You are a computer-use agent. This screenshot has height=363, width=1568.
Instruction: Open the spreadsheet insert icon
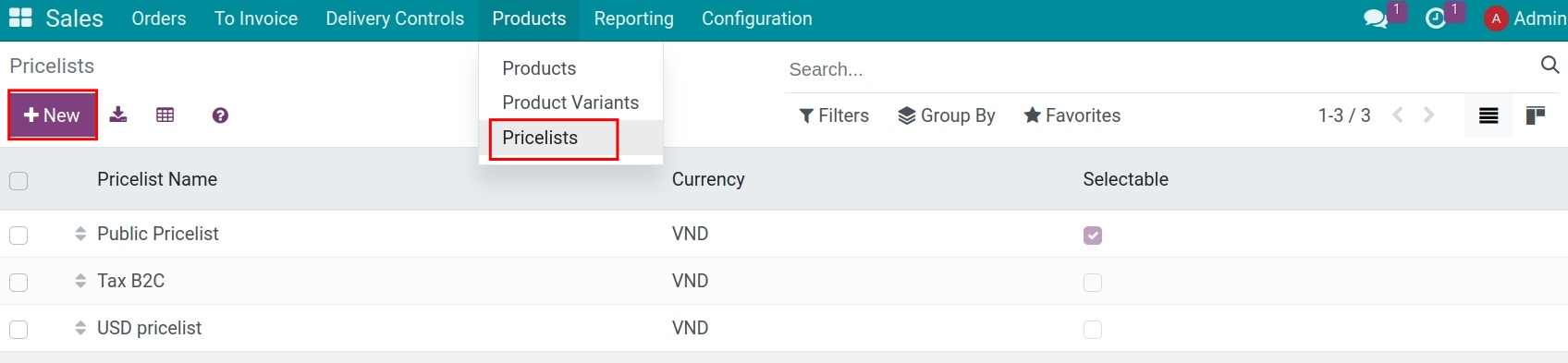point(165,115)
